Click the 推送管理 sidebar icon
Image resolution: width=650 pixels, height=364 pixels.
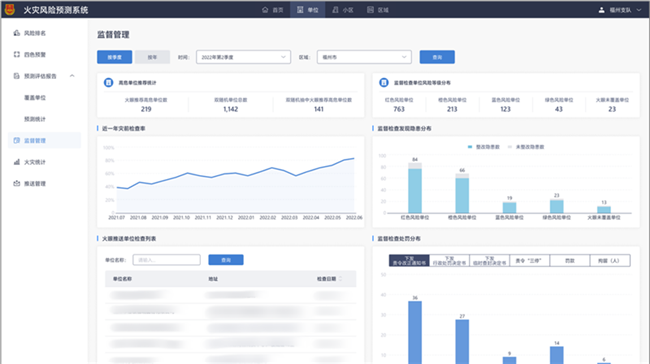[17, 183]
